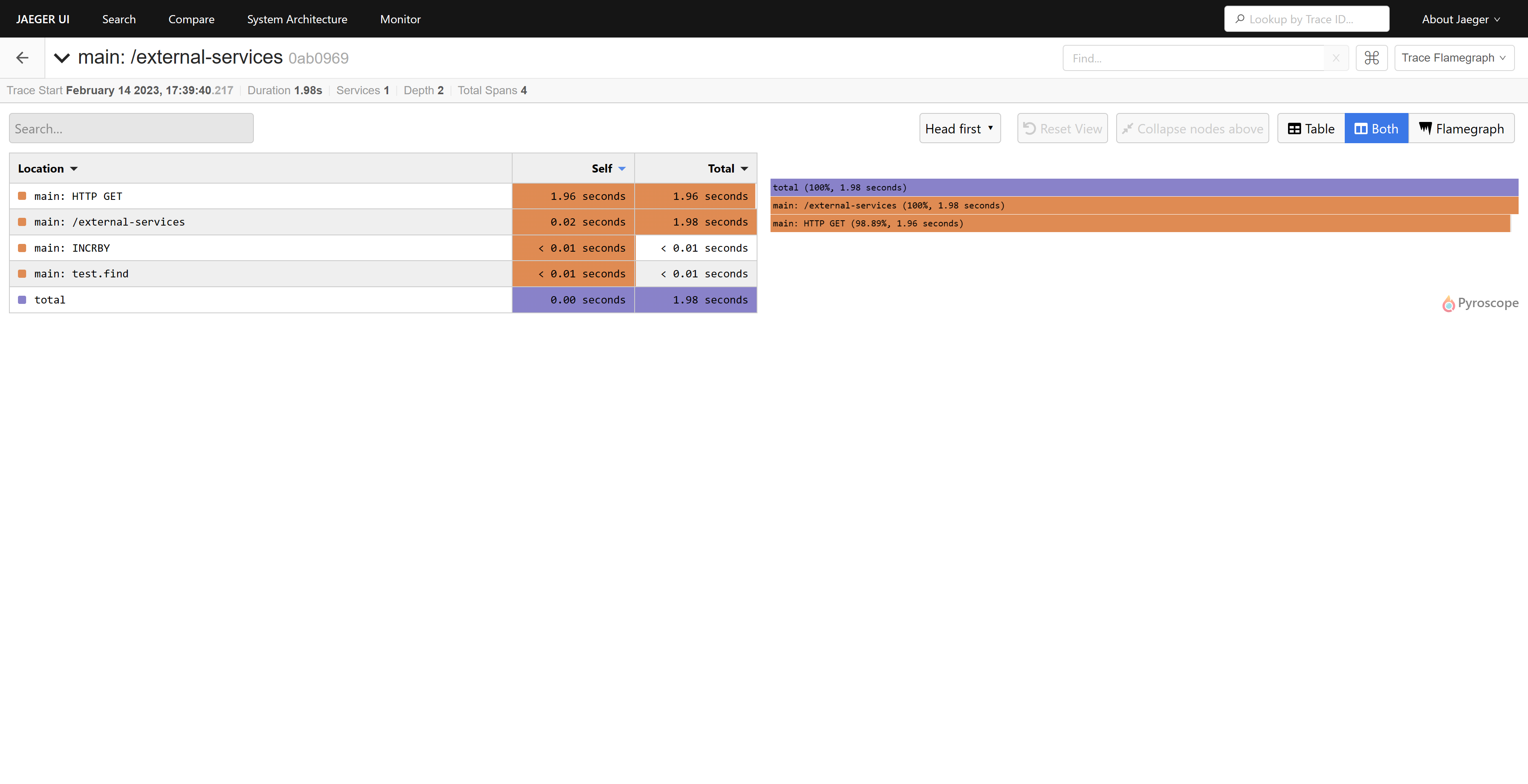The width and height of the screenshot is (1528, 784).
Task: Sort by the Total column arrow
Action: coord(744,169)
